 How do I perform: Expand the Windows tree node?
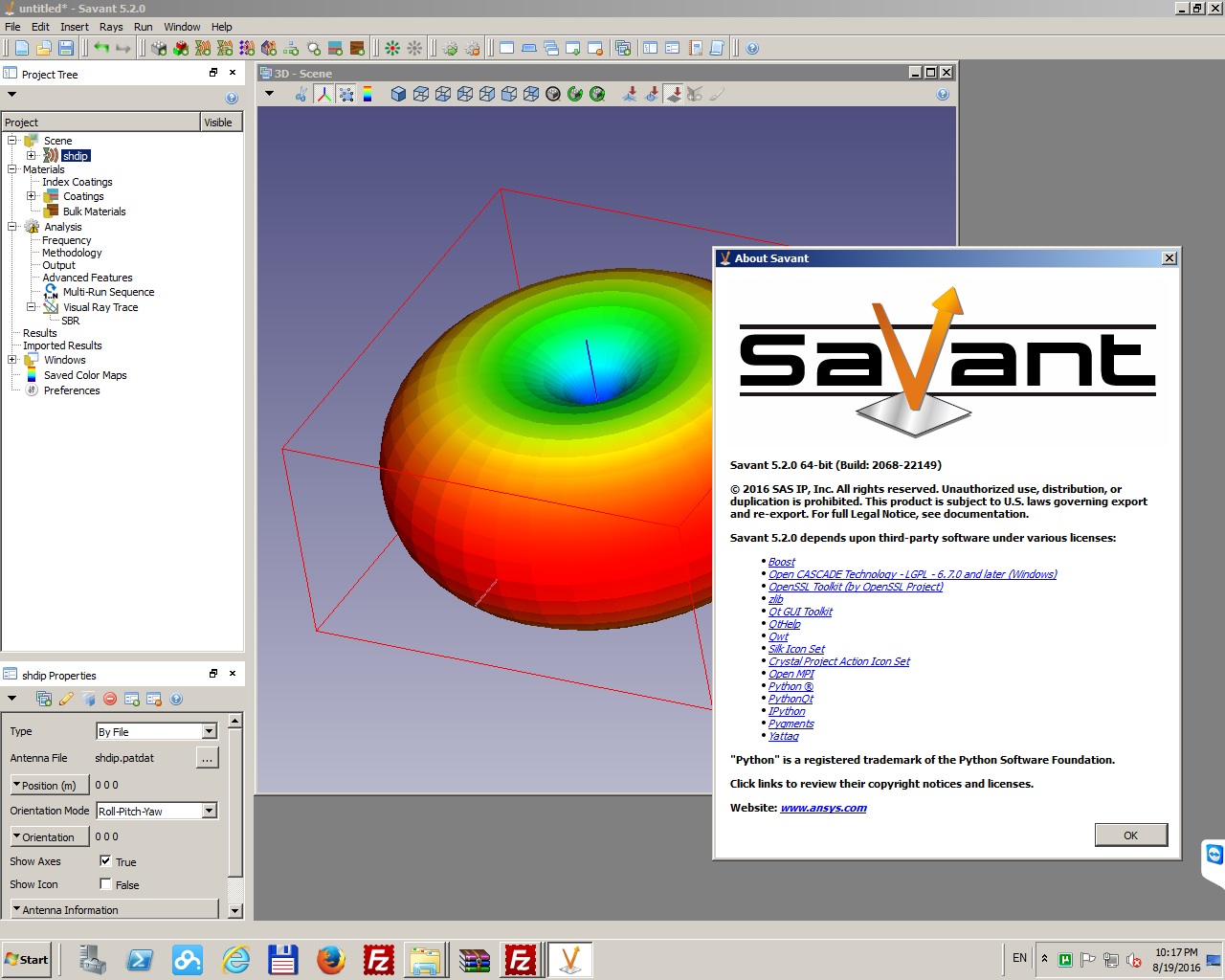point(12,360)
